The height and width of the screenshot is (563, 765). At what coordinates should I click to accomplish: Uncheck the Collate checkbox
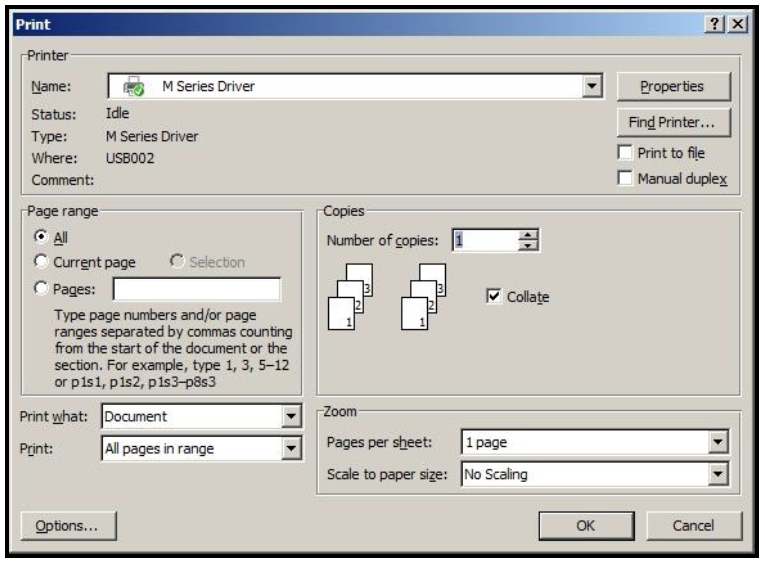494,296
